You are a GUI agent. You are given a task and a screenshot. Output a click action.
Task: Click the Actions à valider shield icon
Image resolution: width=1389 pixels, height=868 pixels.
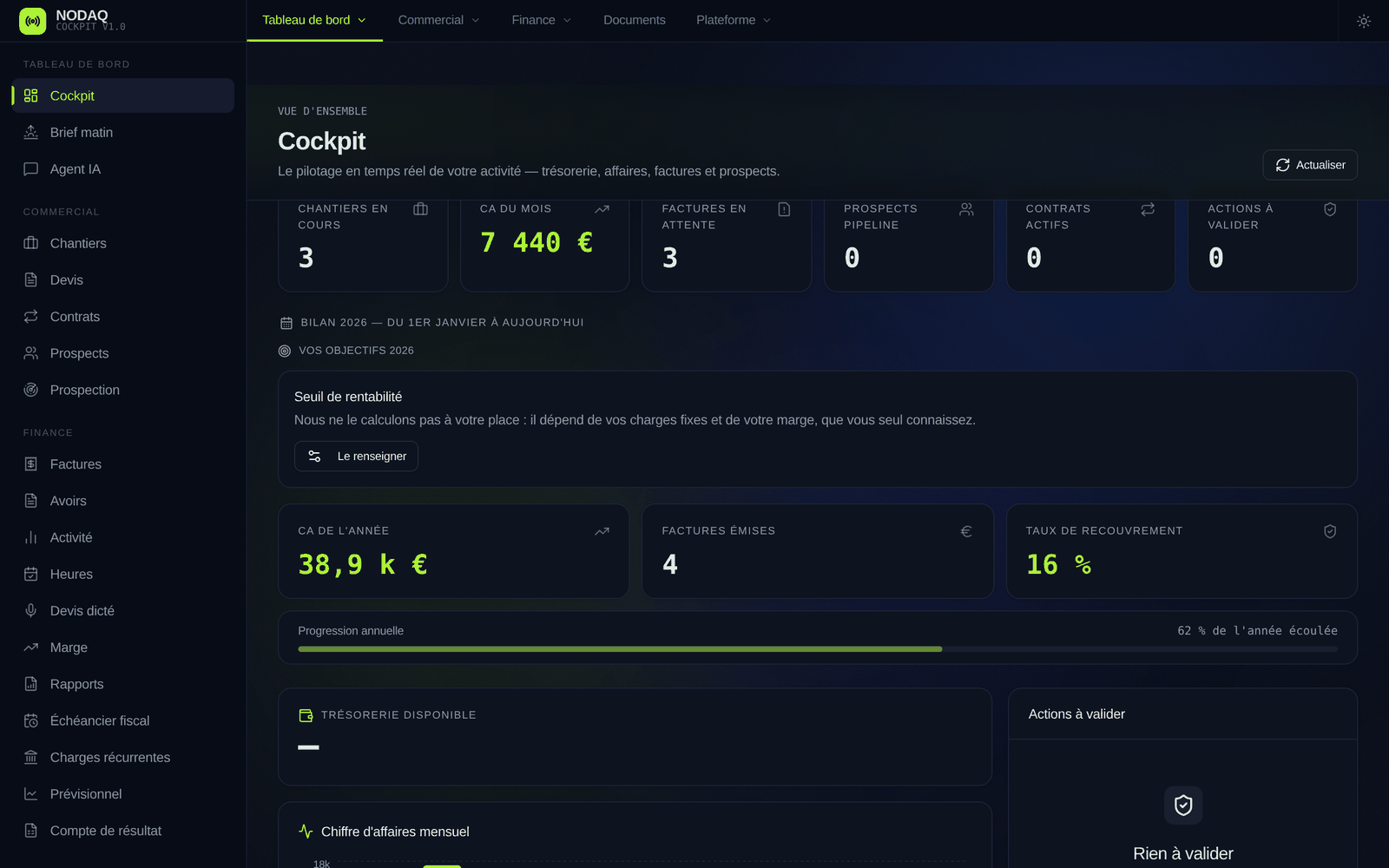(x=1330, y=209)
